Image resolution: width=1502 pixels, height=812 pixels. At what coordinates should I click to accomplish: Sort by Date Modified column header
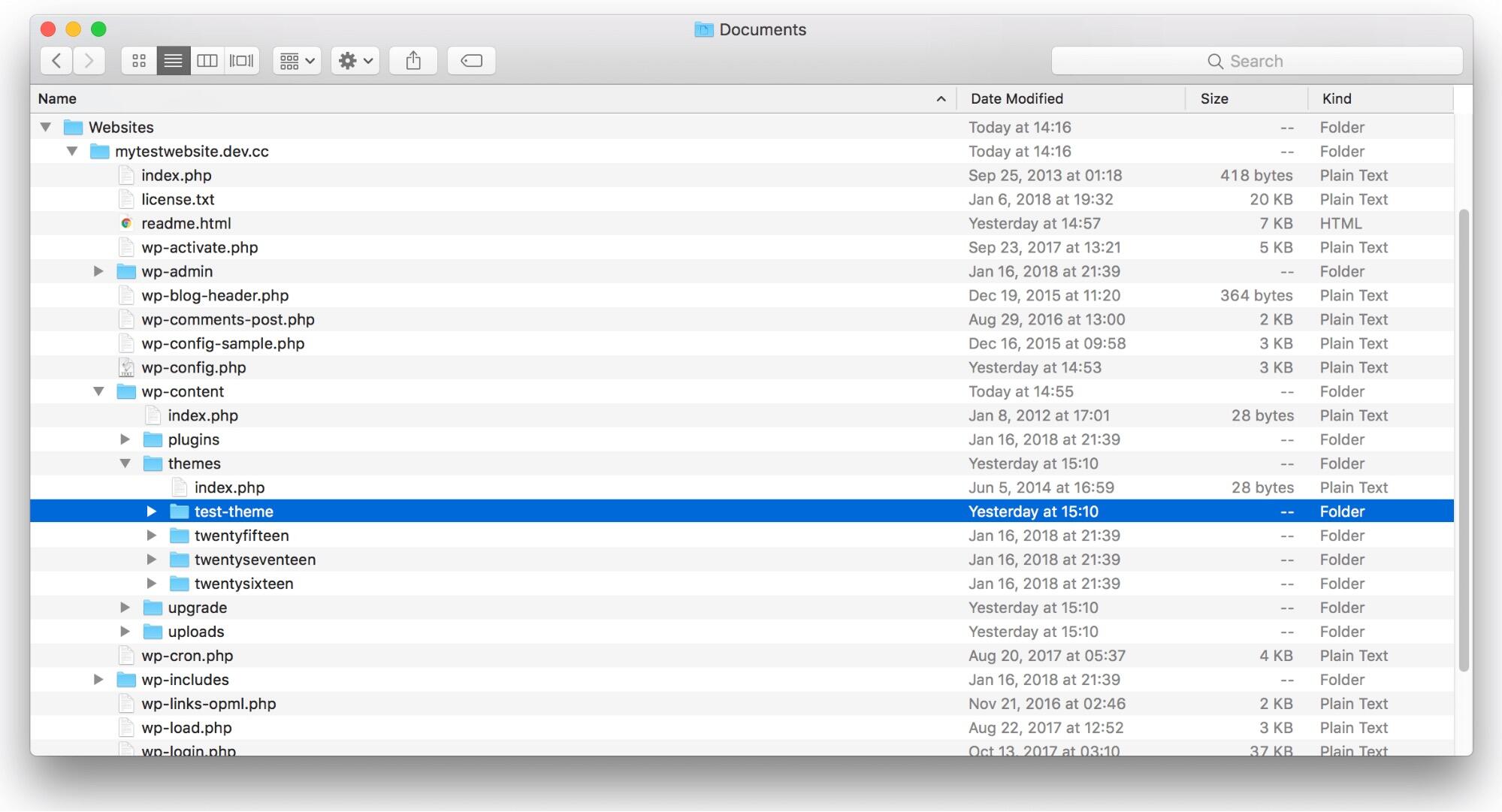coord(1017,98)
